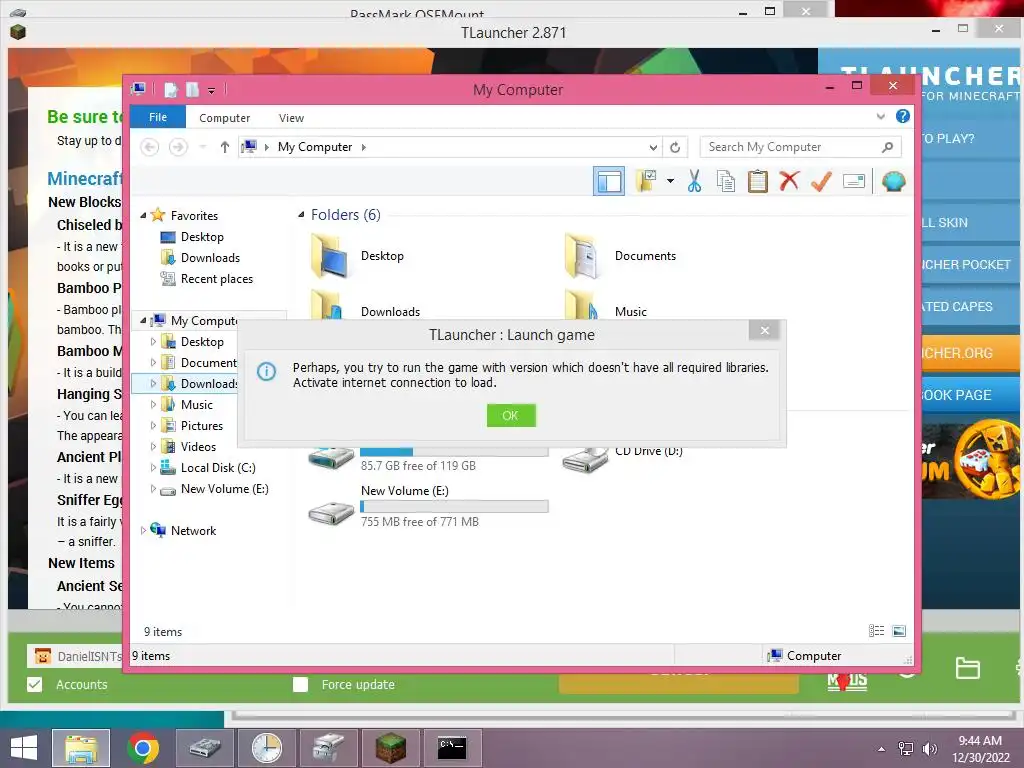Open the folder icon in the TLauncher bottom bar
The image size is (1024, 768).
(967, 668)
